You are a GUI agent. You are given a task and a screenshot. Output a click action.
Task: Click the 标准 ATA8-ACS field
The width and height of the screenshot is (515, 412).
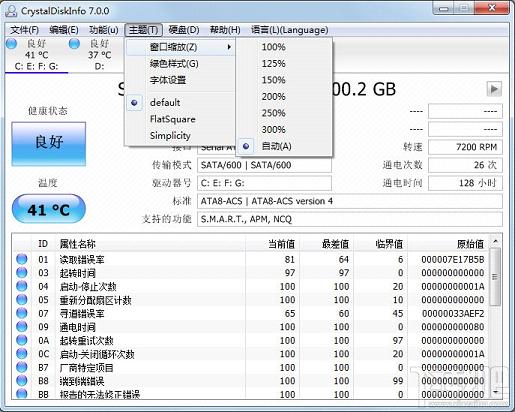(350, 201)
